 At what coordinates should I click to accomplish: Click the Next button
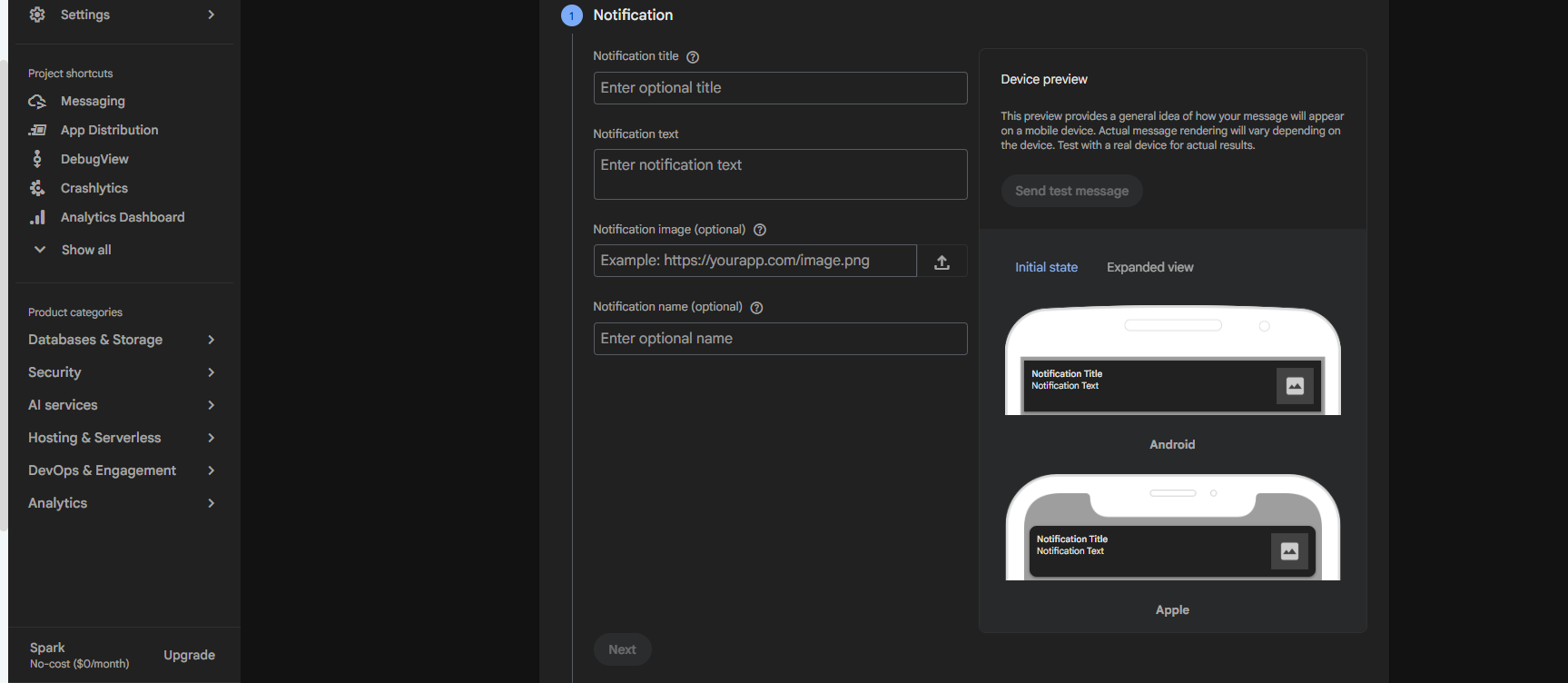[622, 649]
